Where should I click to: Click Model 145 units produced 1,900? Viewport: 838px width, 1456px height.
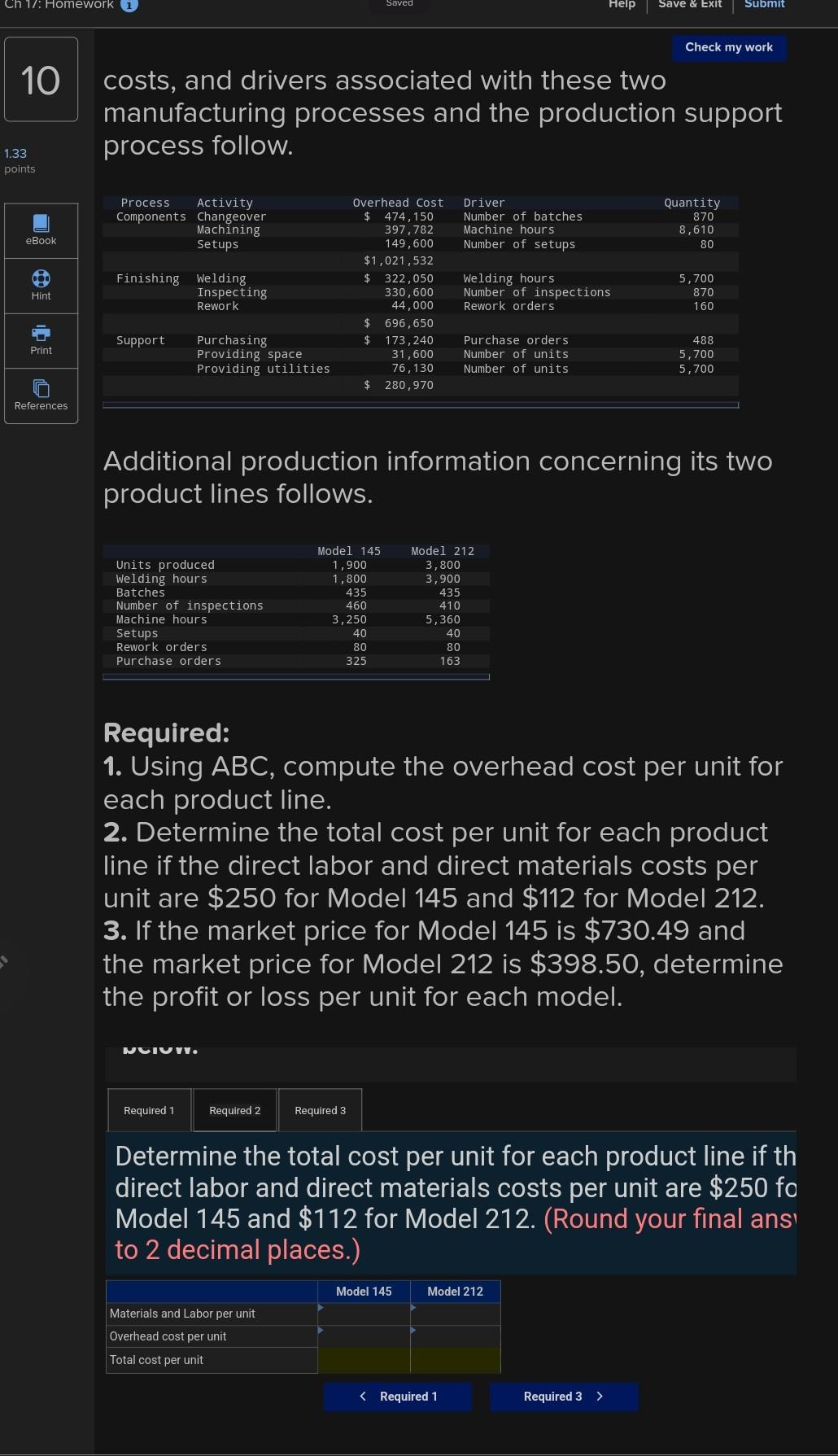[x=349, y=565]
